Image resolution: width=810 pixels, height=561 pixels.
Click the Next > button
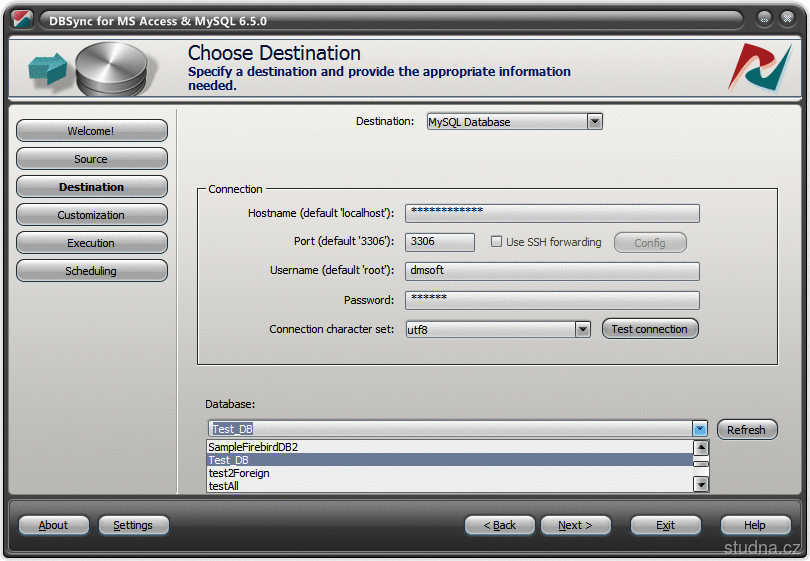pyautogui.click(x=575, y=525)
